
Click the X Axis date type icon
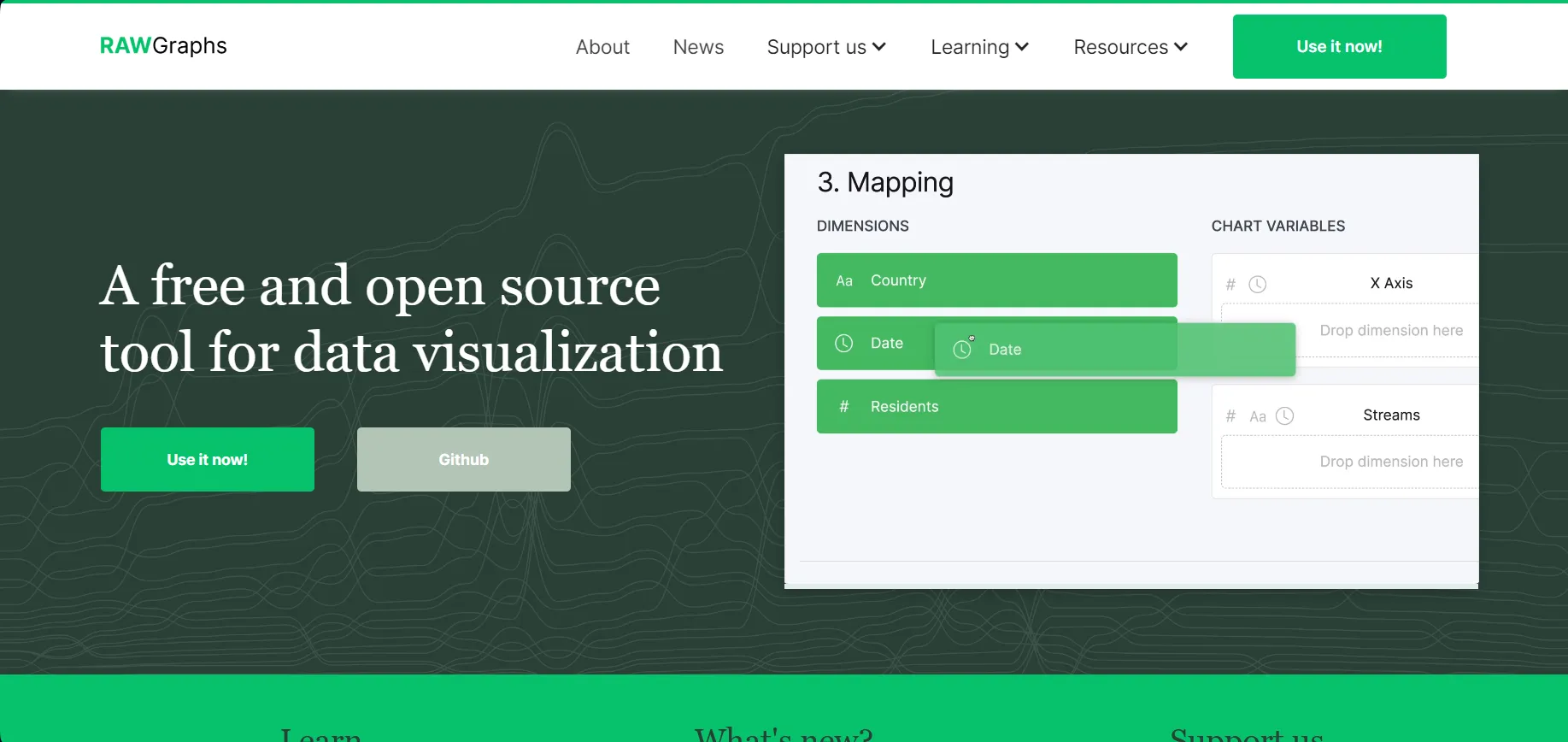(1258, 284)
